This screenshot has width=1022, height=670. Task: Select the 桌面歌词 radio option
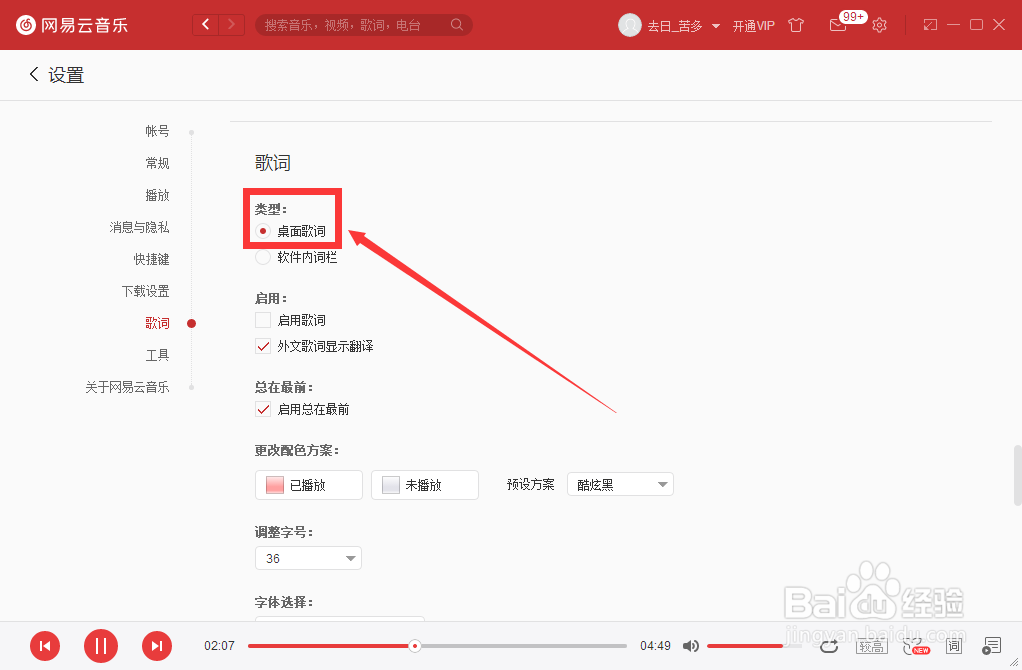(263, 233)
